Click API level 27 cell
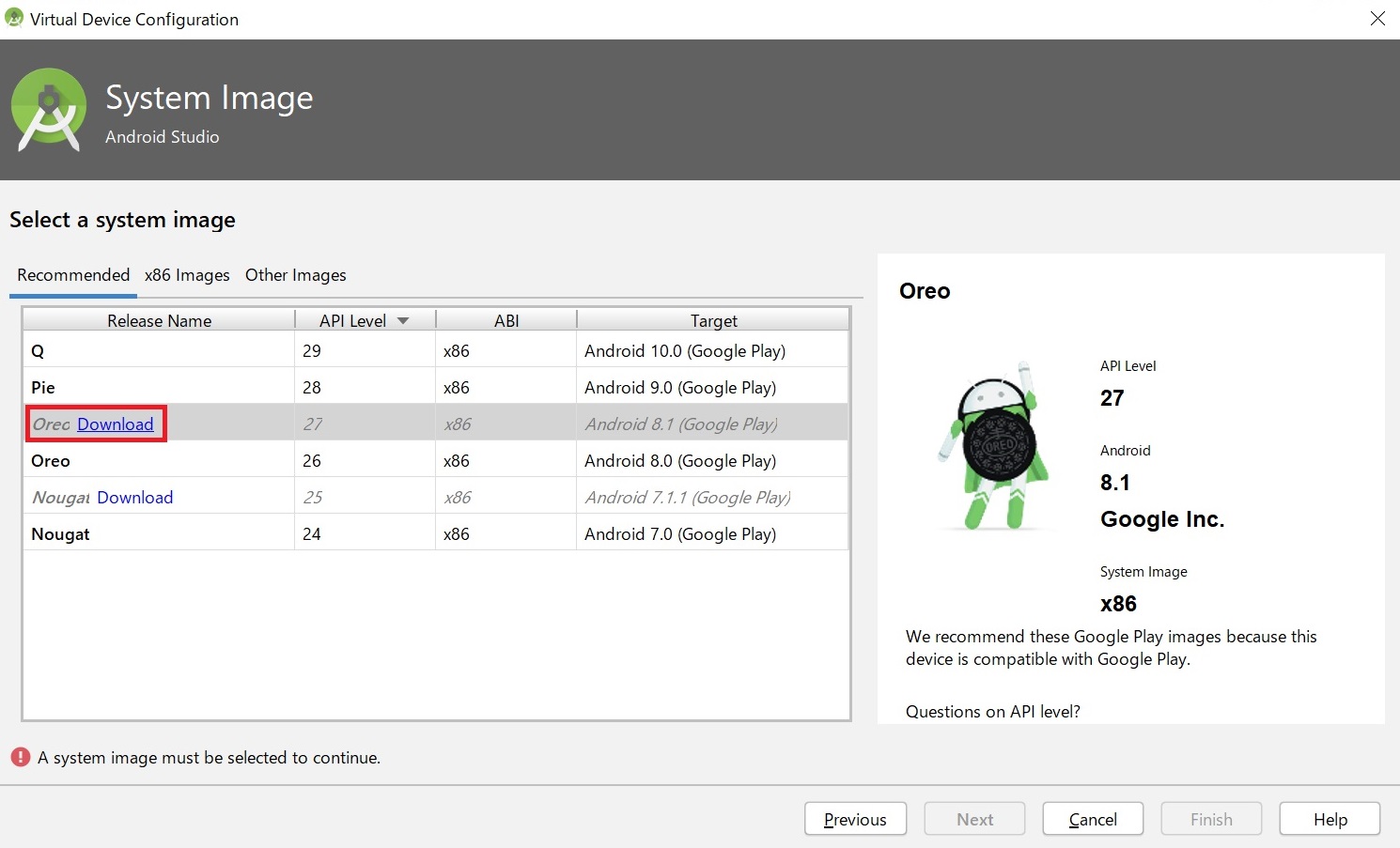Image resolution: width=1400 pixels, height=848 pixels. coord(365,424)
